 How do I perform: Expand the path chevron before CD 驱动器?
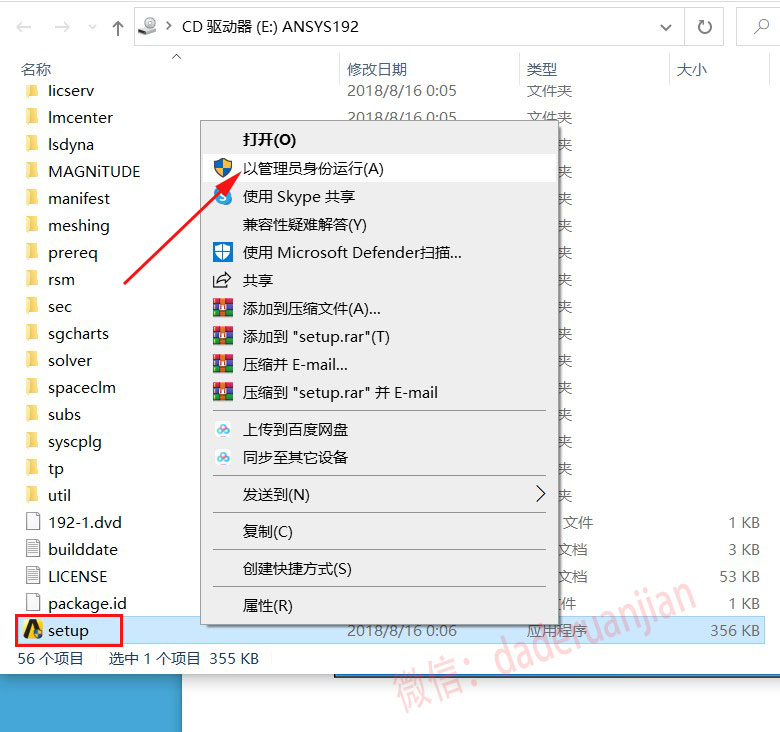click(x=169, y=26)
